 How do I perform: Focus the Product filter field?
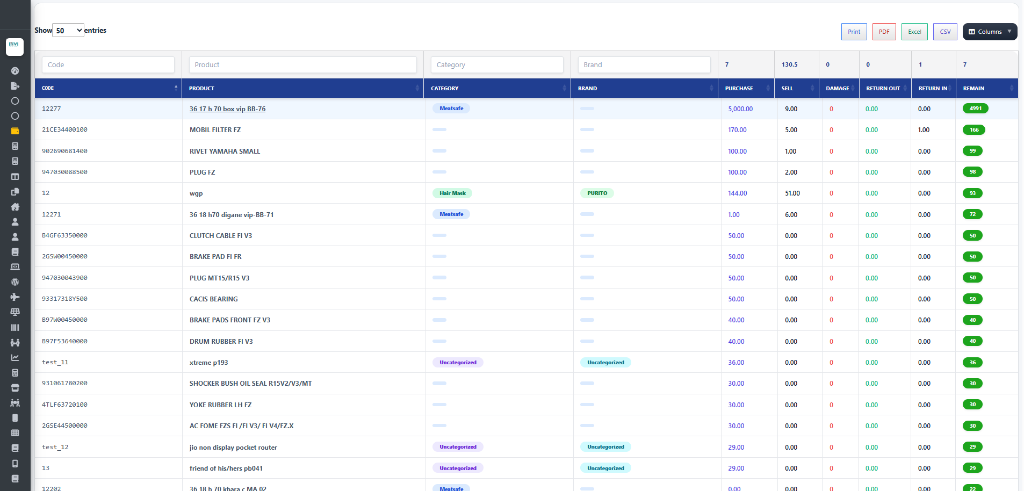[302, 65]
